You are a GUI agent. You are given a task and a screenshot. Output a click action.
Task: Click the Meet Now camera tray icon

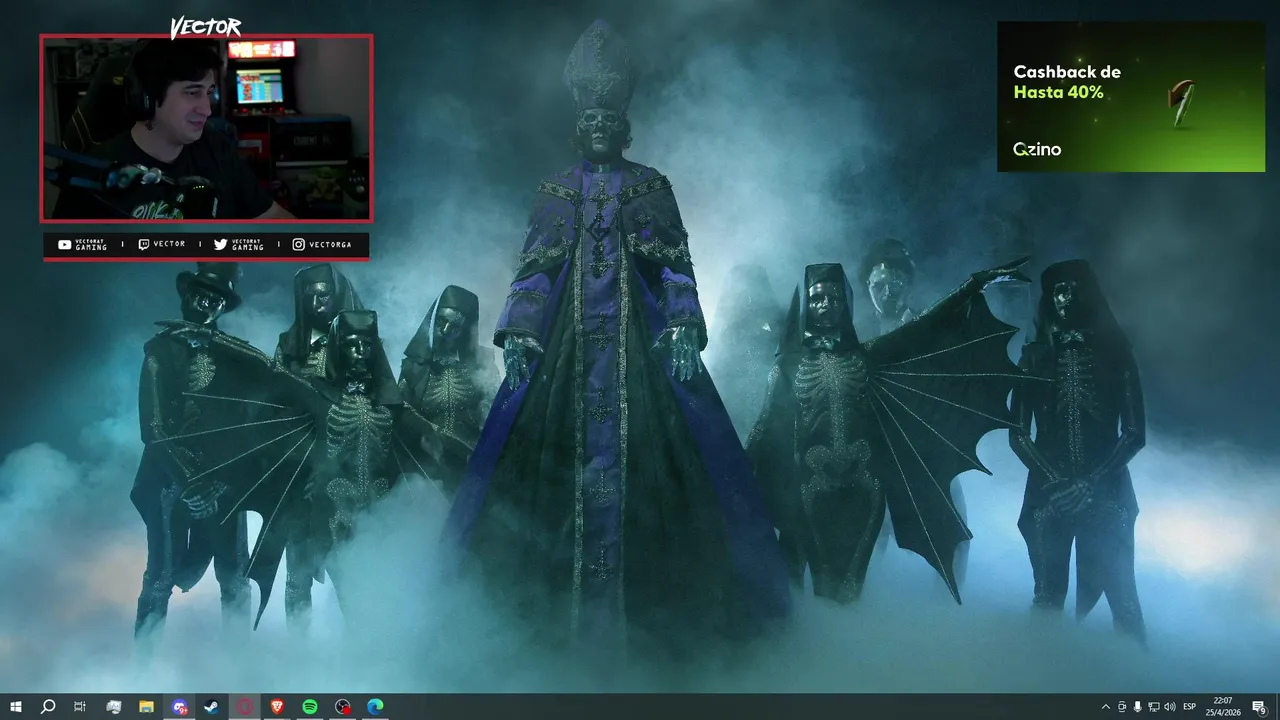(x=1122, y=707)
